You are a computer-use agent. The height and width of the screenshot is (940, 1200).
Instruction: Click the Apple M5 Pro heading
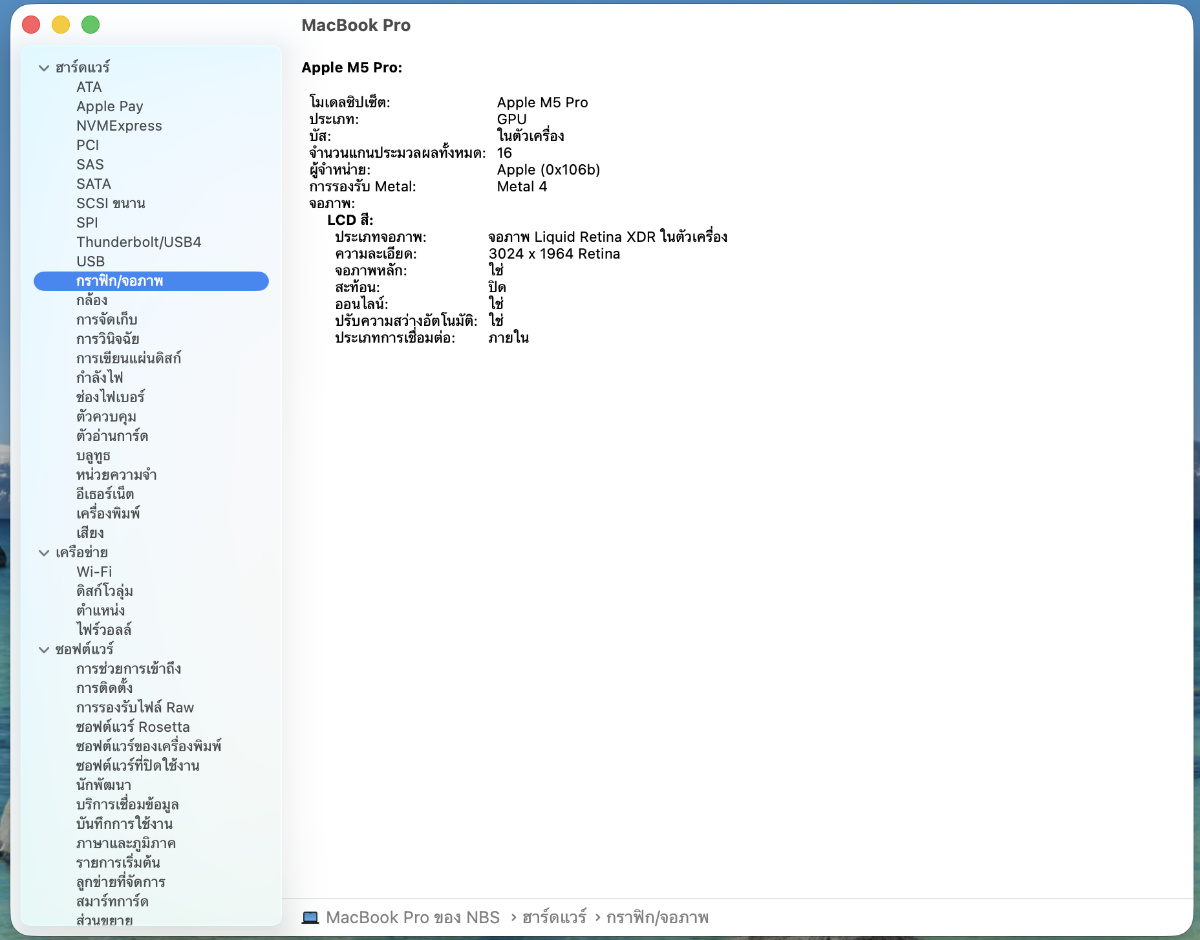351,68
